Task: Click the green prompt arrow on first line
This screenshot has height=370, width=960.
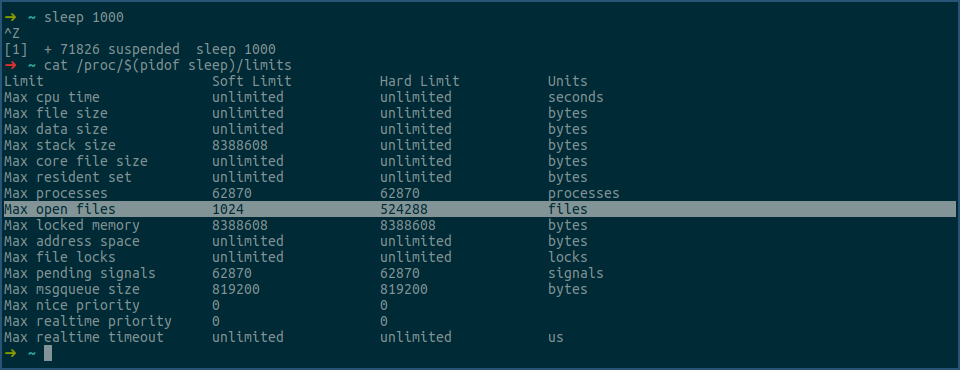Action: (x=10, y=17)
